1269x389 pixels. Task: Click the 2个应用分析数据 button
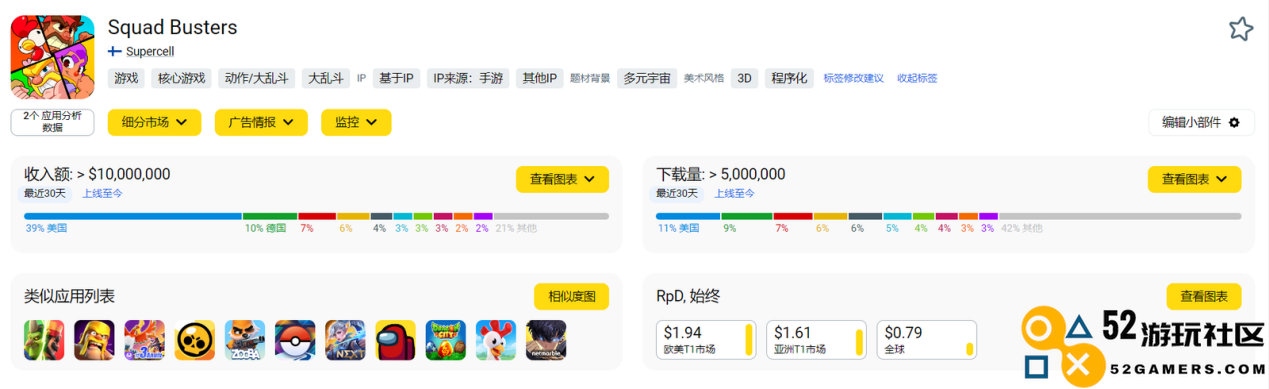52,122
